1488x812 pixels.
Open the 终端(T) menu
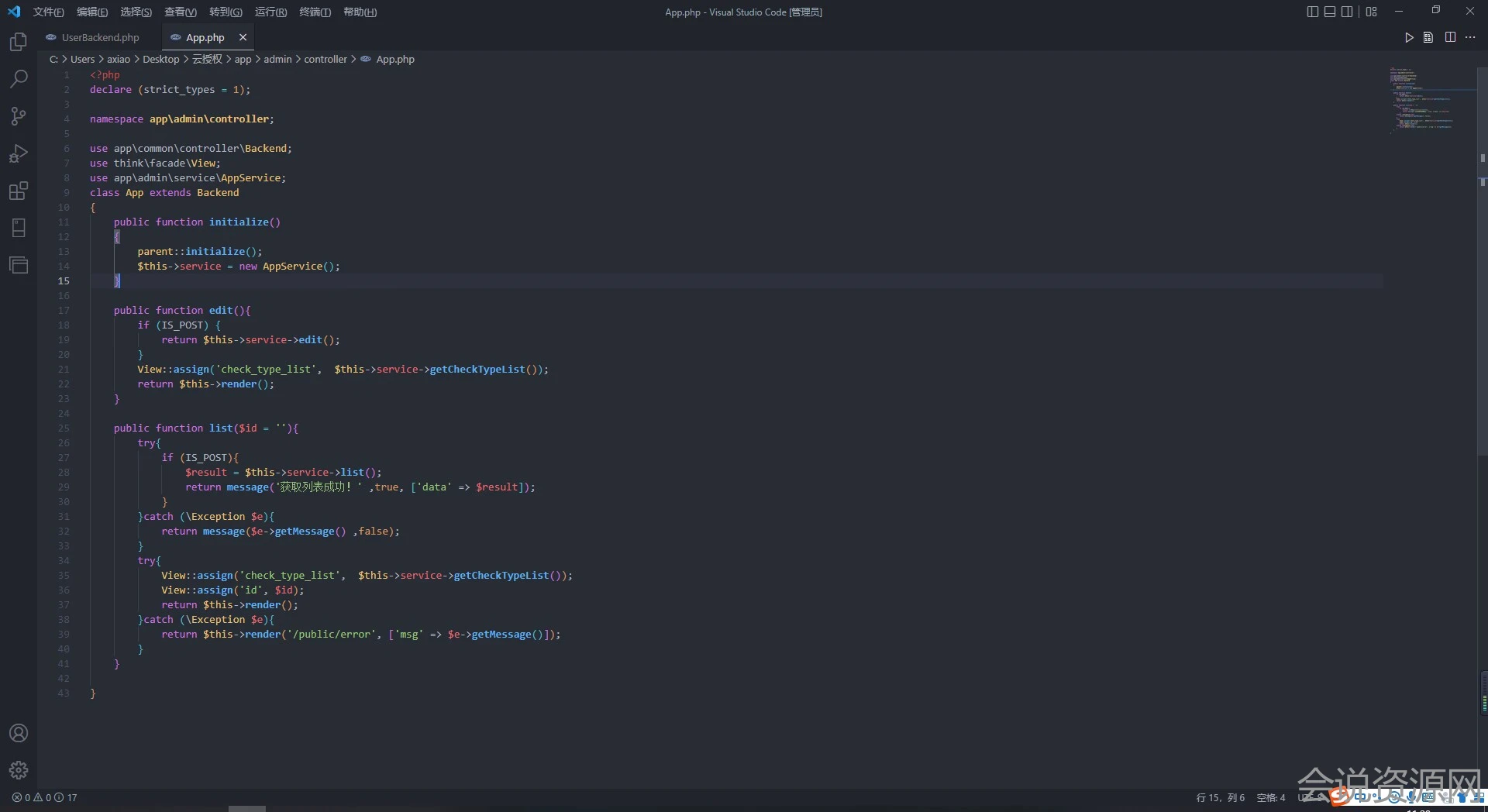315,12
